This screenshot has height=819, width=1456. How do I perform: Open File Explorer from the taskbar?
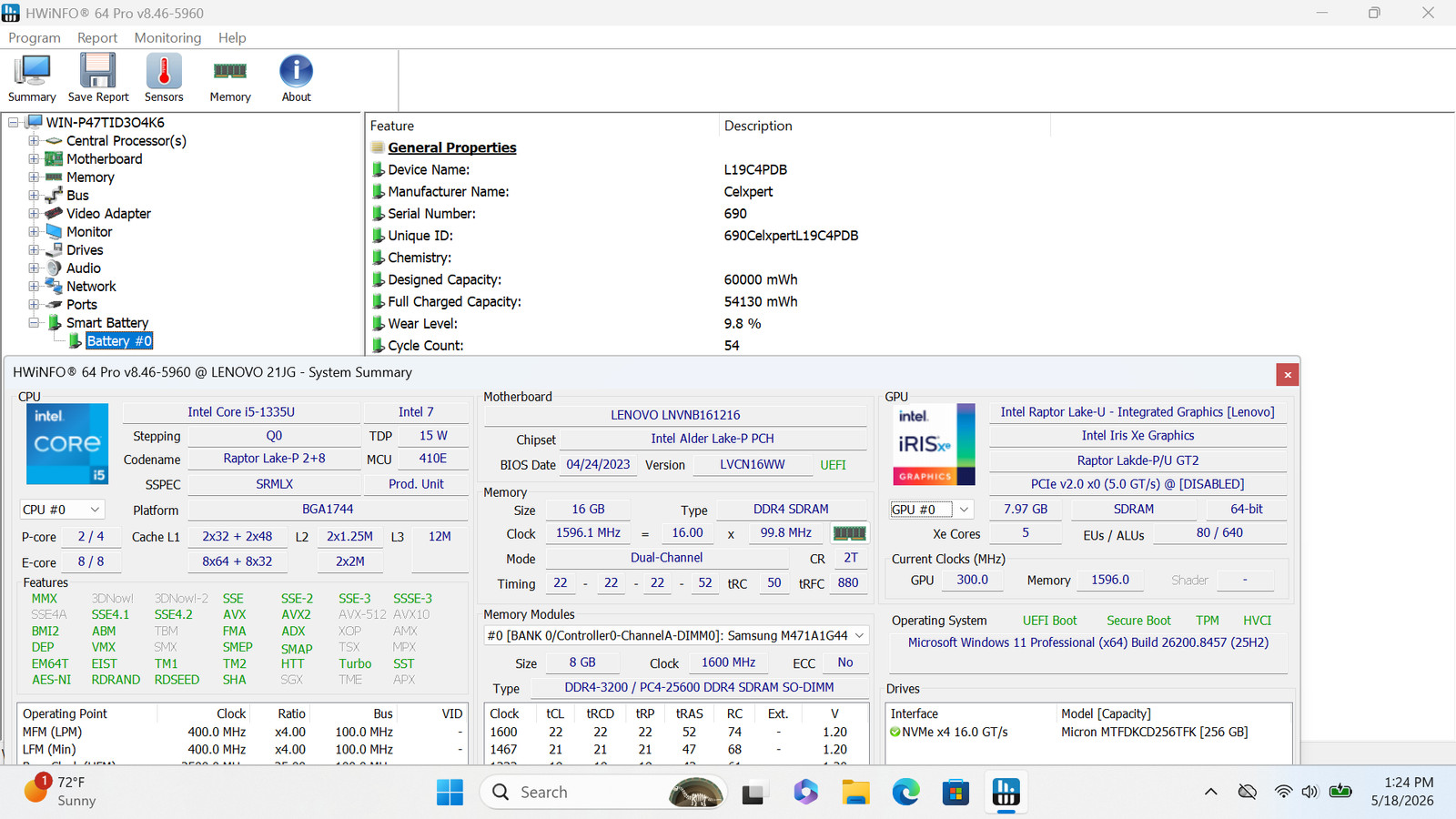pyautogui.click(x=855, y=793)
